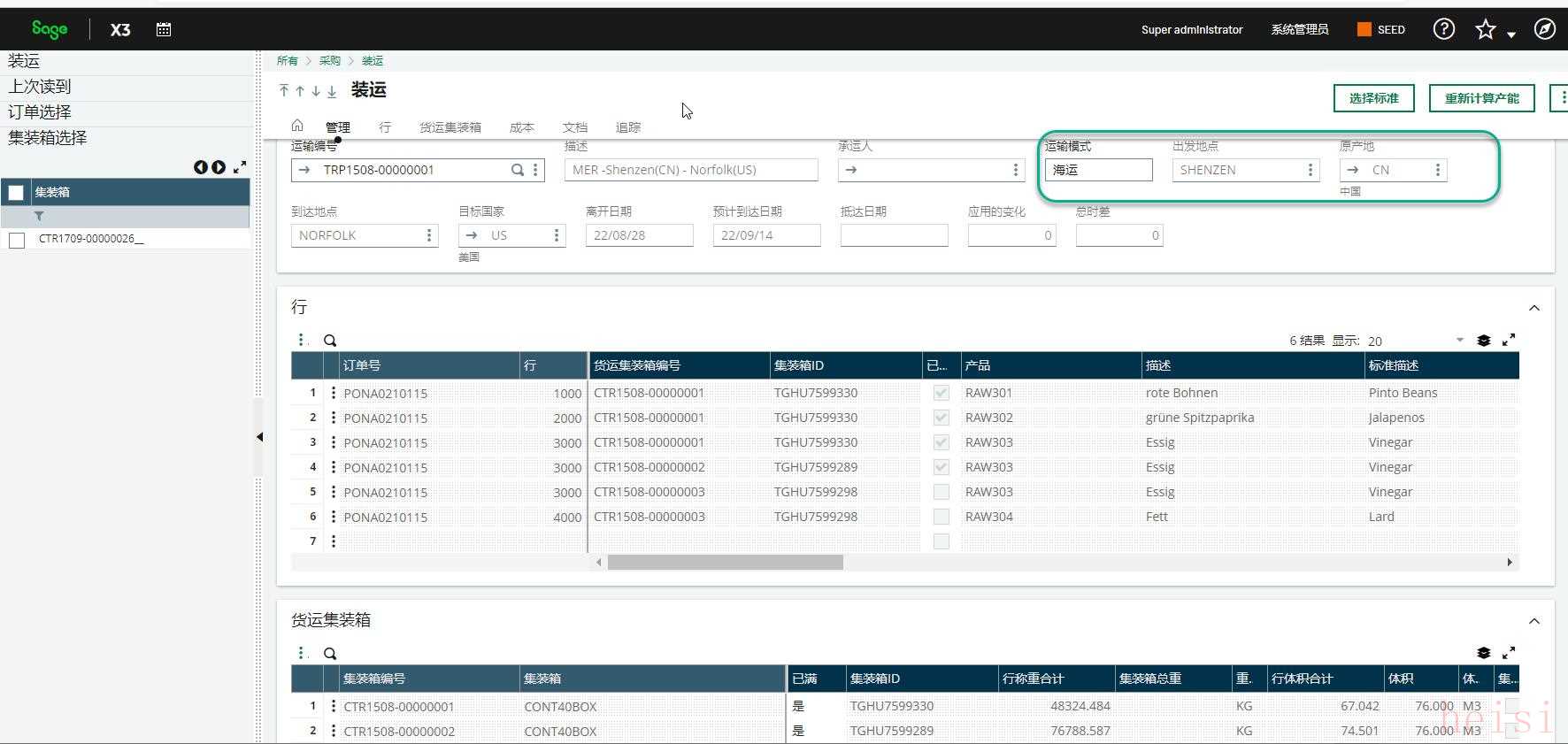
Task: Open the 显示 20 results dropdown
Action: click(1459, 341)
